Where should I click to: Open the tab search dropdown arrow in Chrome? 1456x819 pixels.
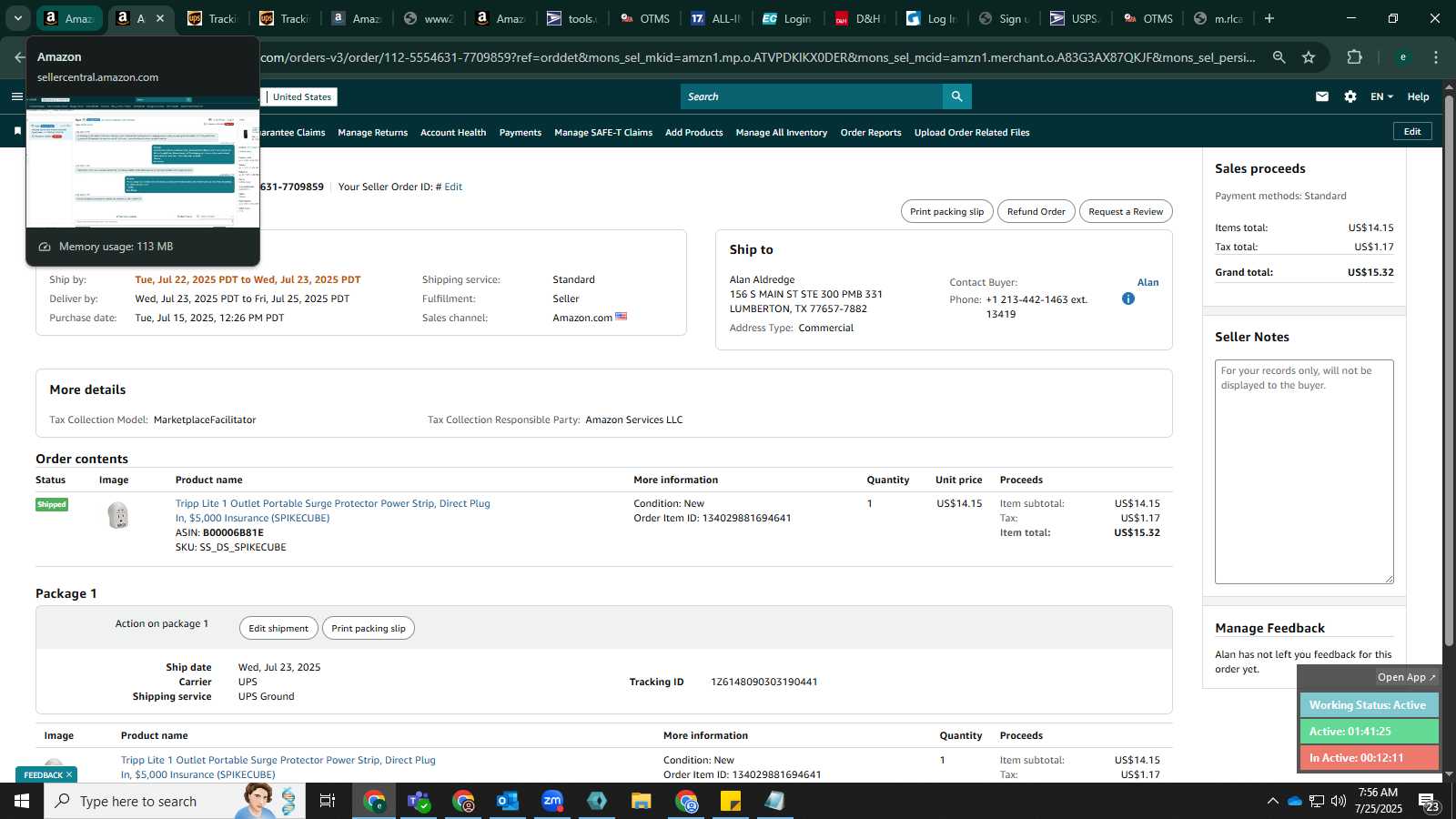pyautogui.click(x=17, y=18)
